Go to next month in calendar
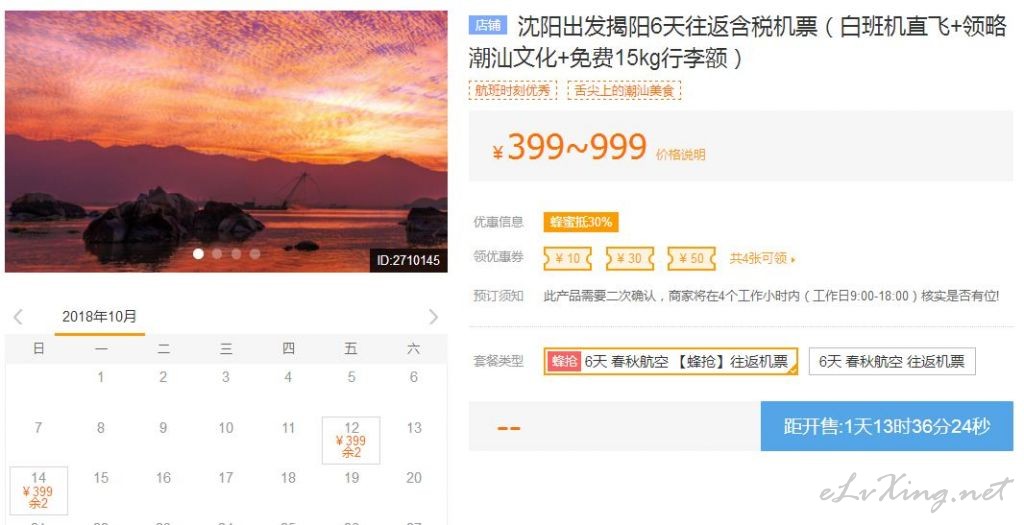 coord(433,317)
